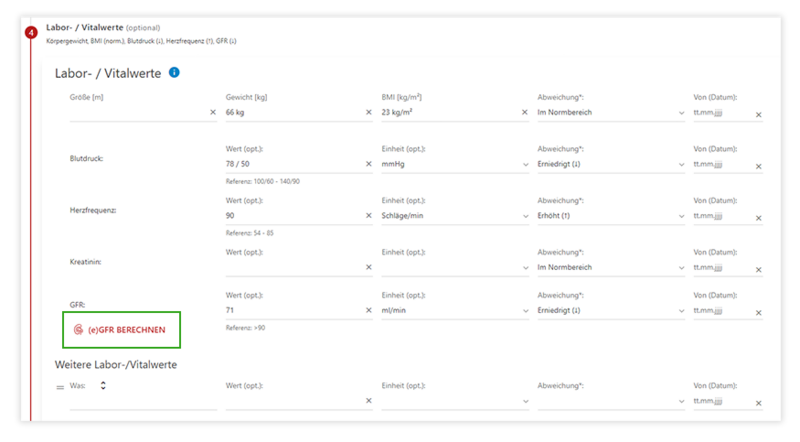800x442 pixels.
Task: Clear the Blutdruck value 78 / 50
Action: click(x=369, y=165)
